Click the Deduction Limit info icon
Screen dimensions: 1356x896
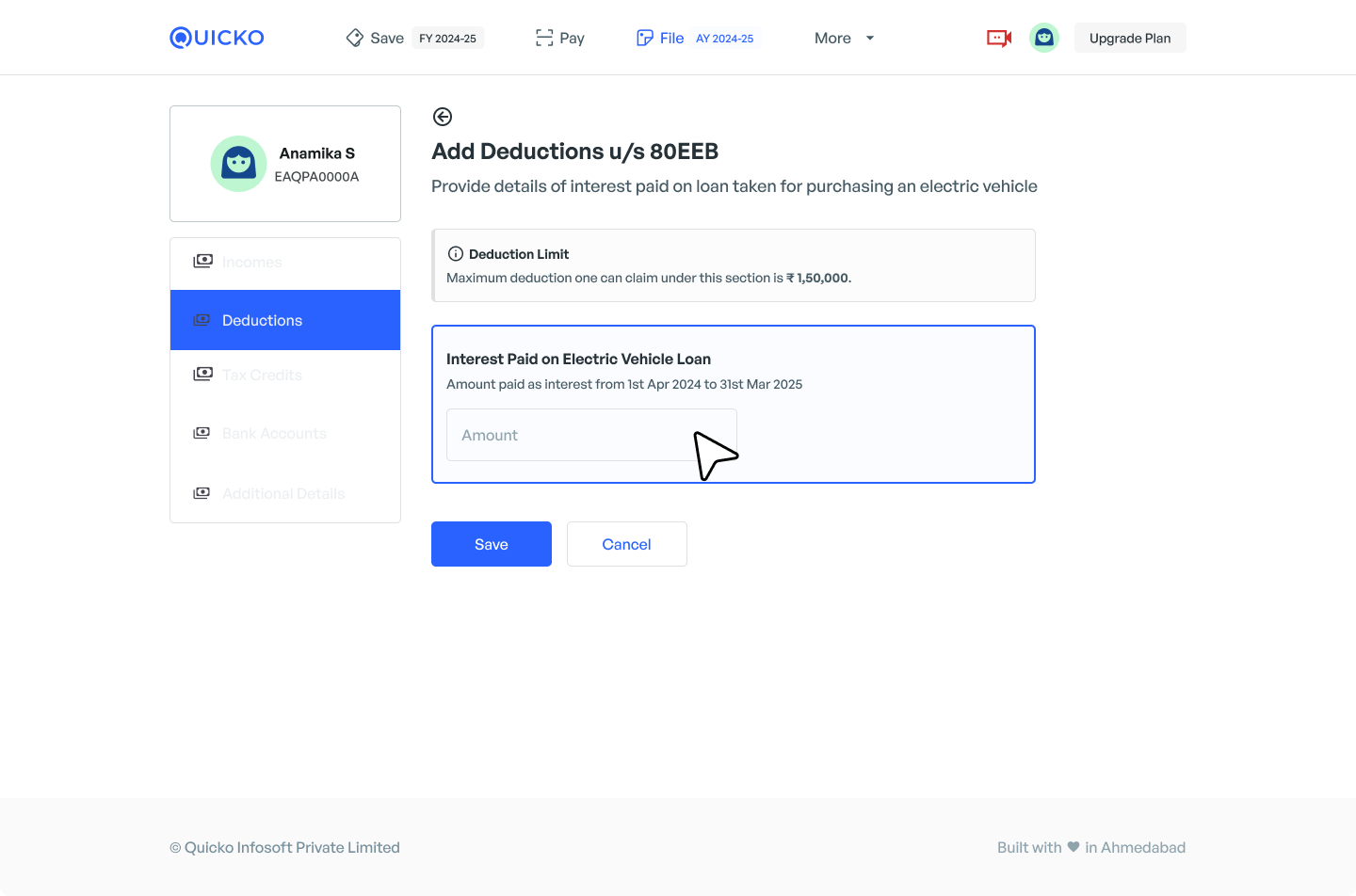[456, 254]
